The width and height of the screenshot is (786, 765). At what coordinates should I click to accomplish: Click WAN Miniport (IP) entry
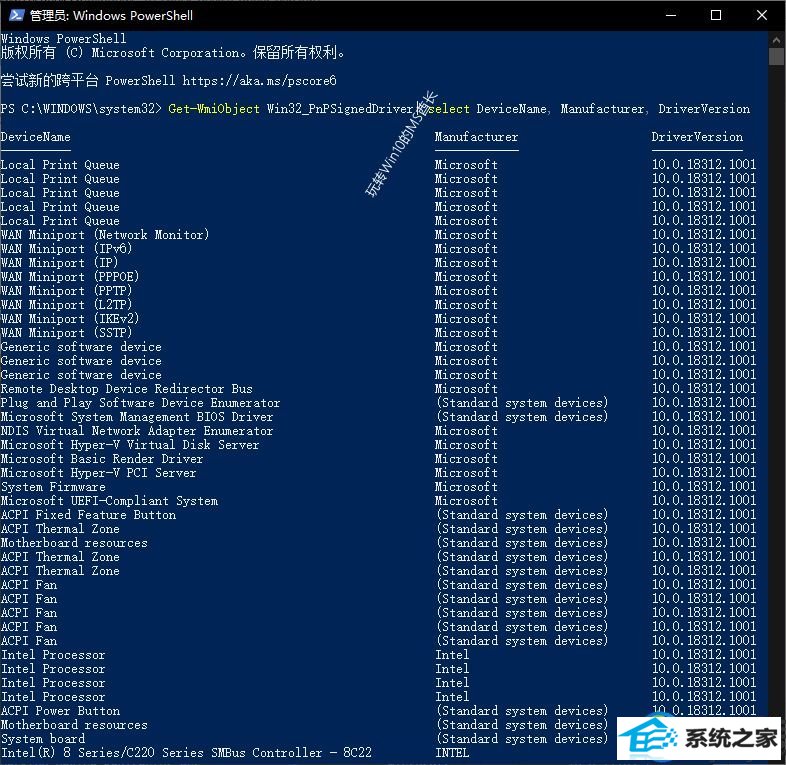pos(59,263)
